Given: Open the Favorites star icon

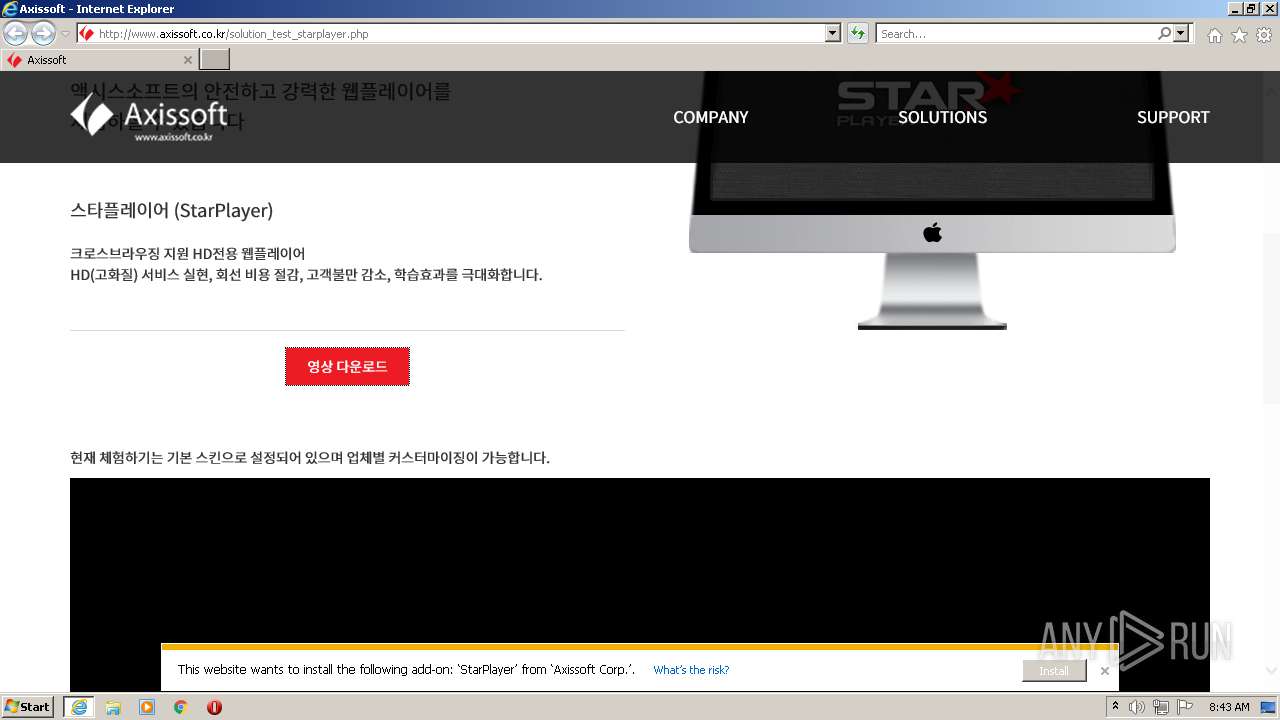Looking at the screenshot, I should [1239, 35].
